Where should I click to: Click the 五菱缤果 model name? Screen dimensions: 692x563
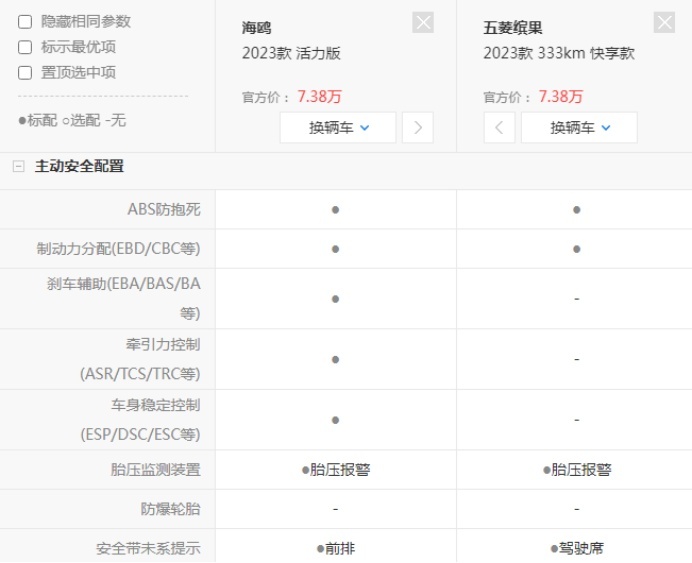point(512,28)
